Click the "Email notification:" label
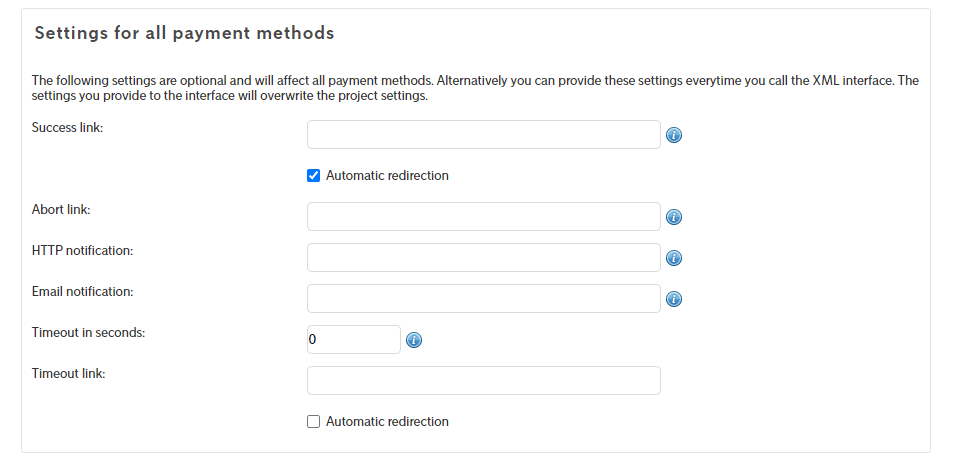The image size is (955, 462). click(x=83, y=292)
